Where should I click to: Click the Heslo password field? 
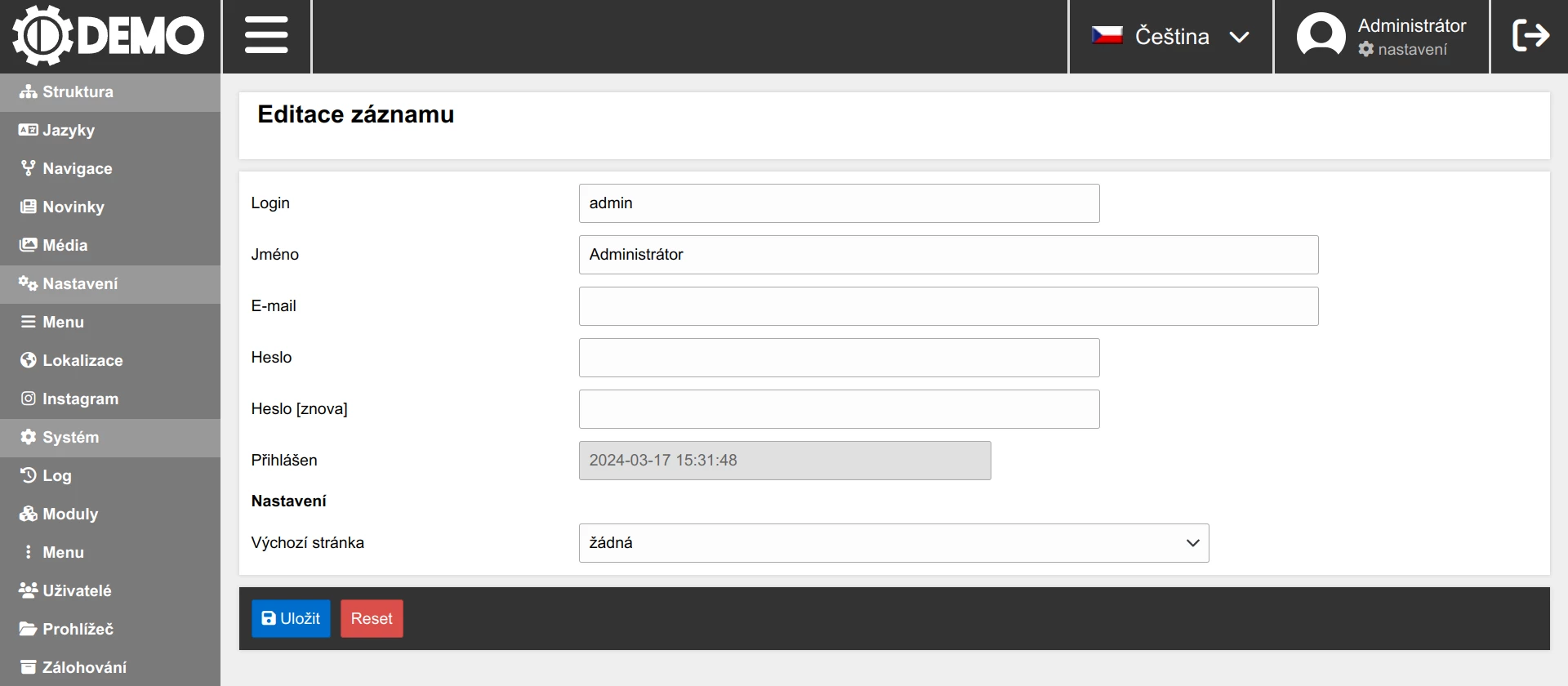click(839, 358)
